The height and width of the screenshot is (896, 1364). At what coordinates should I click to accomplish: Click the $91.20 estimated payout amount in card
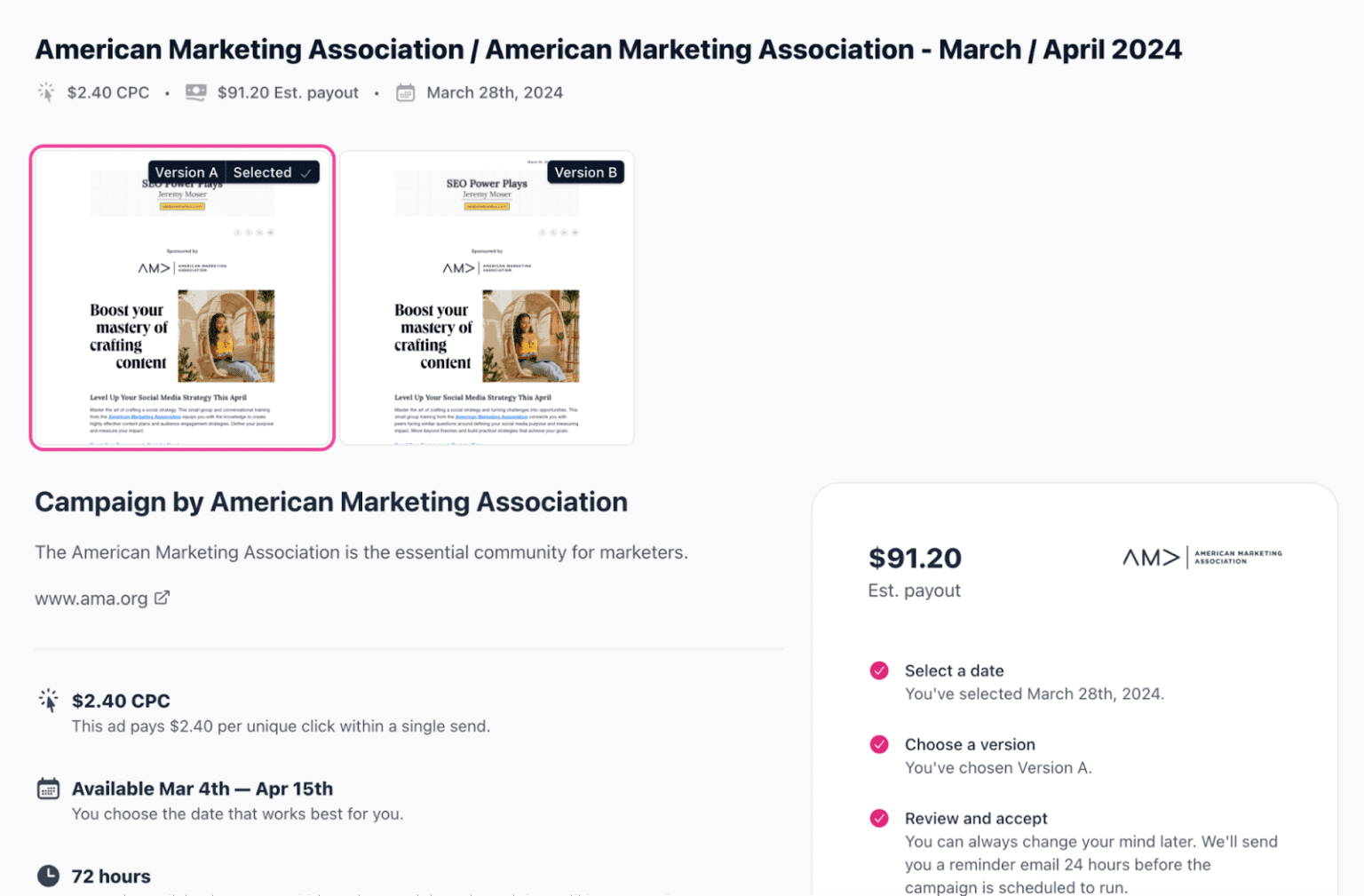pos(915,558)
